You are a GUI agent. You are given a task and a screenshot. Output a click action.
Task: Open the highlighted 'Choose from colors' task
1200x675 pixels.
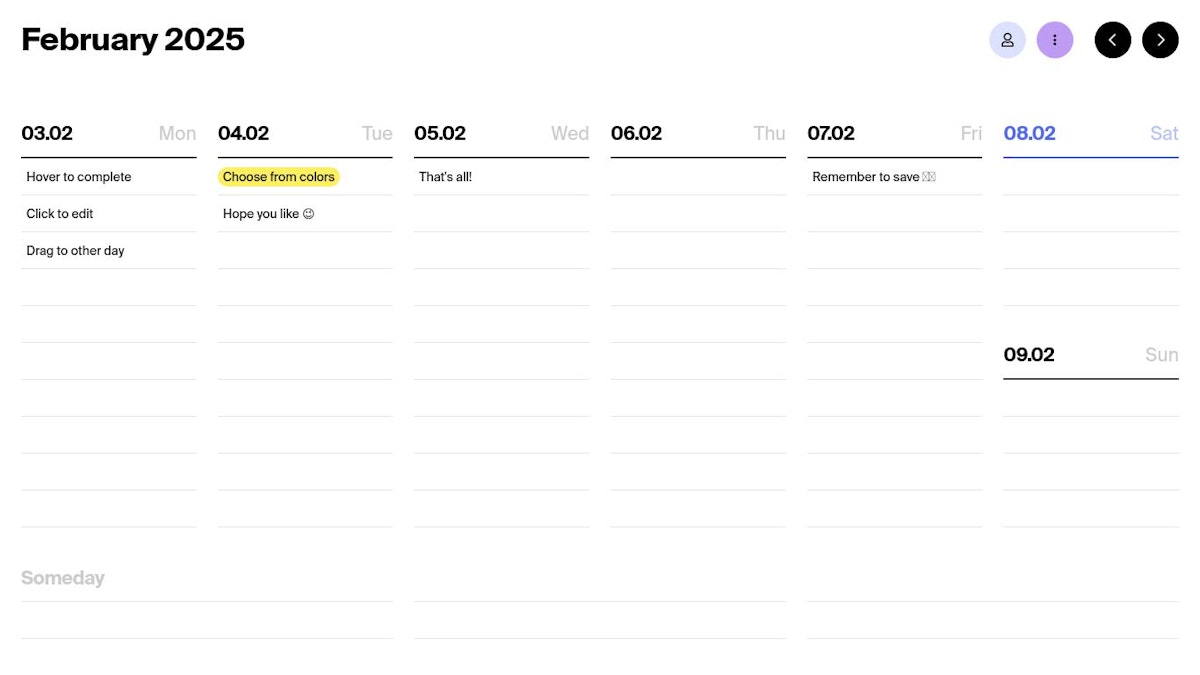click(x=279, y=177)
